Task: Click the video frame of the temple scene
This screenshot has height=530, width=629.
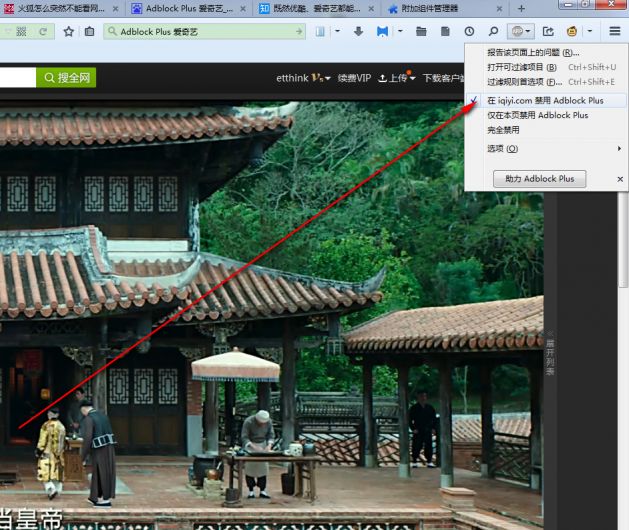Action: 272,315
